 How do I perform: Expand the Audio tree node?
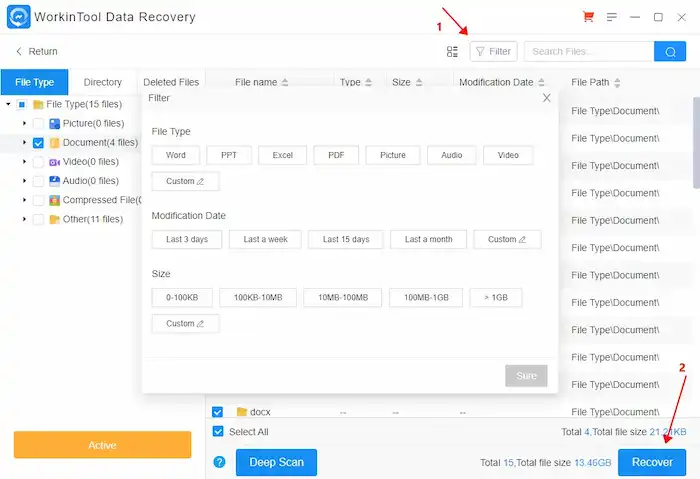pyautogui.click(x=24, y=181)
